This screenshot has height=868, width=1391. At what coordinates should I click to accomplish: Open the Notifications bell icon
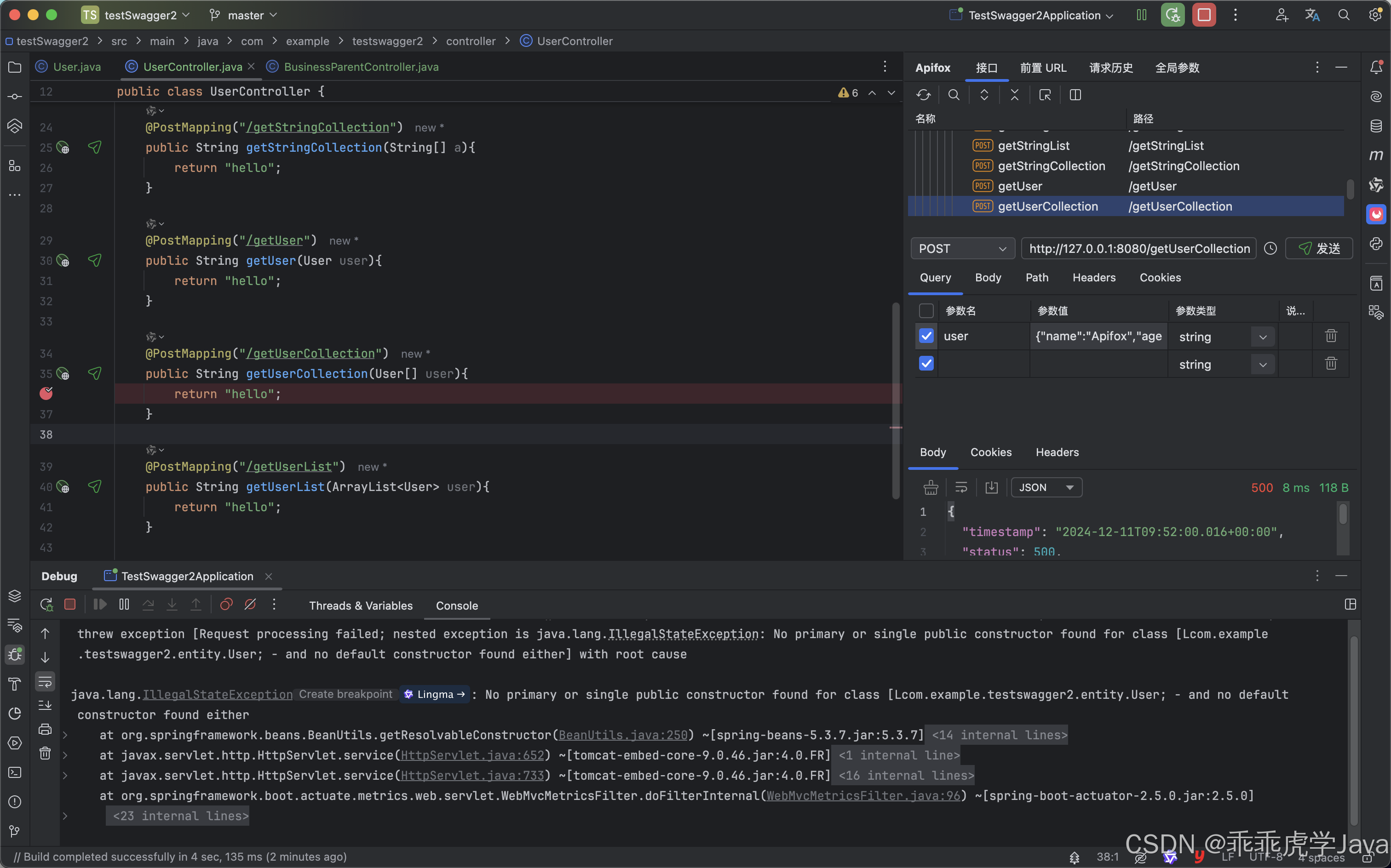pos(1376,68)
